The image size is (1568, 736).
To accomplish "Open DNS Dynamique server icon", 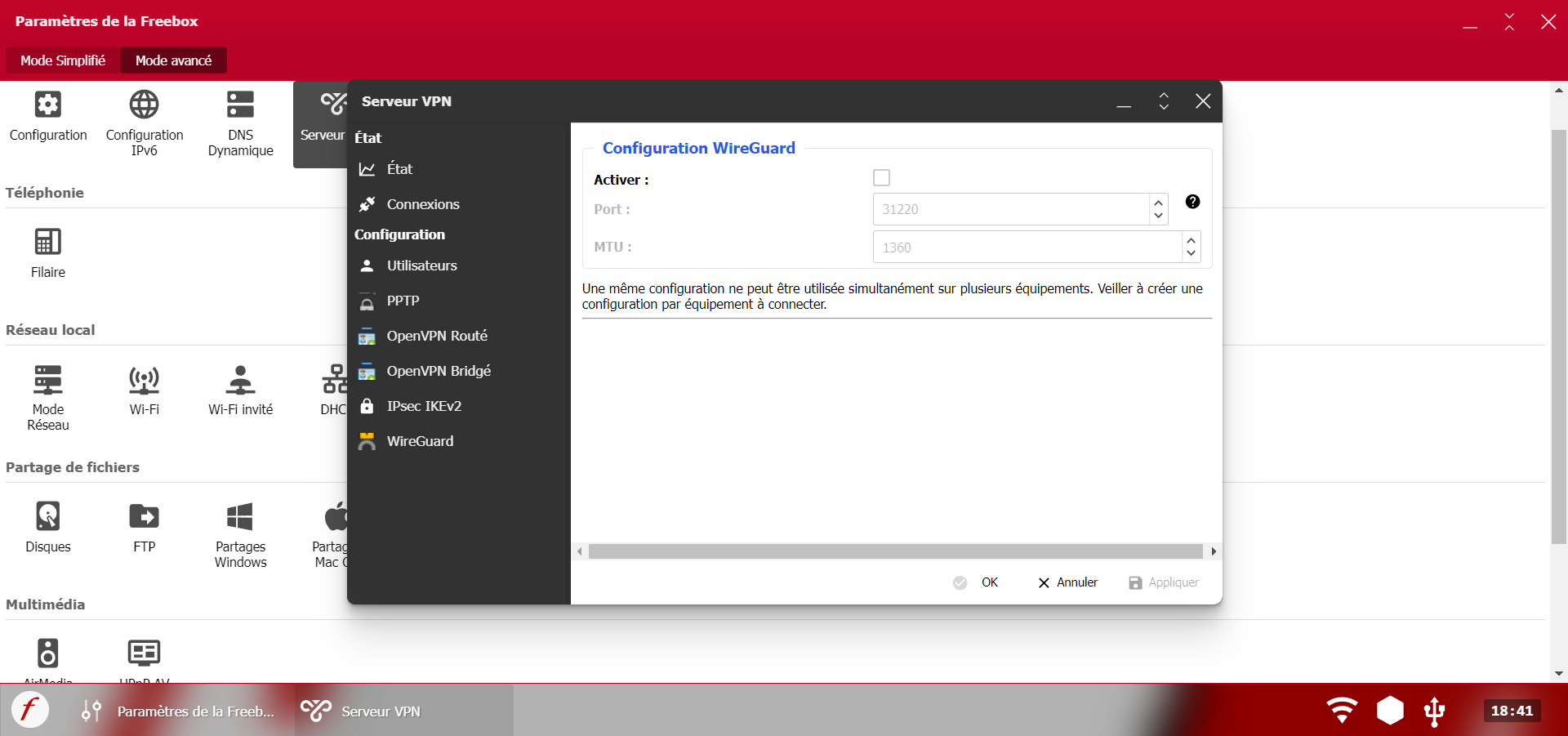I will 240,105.
